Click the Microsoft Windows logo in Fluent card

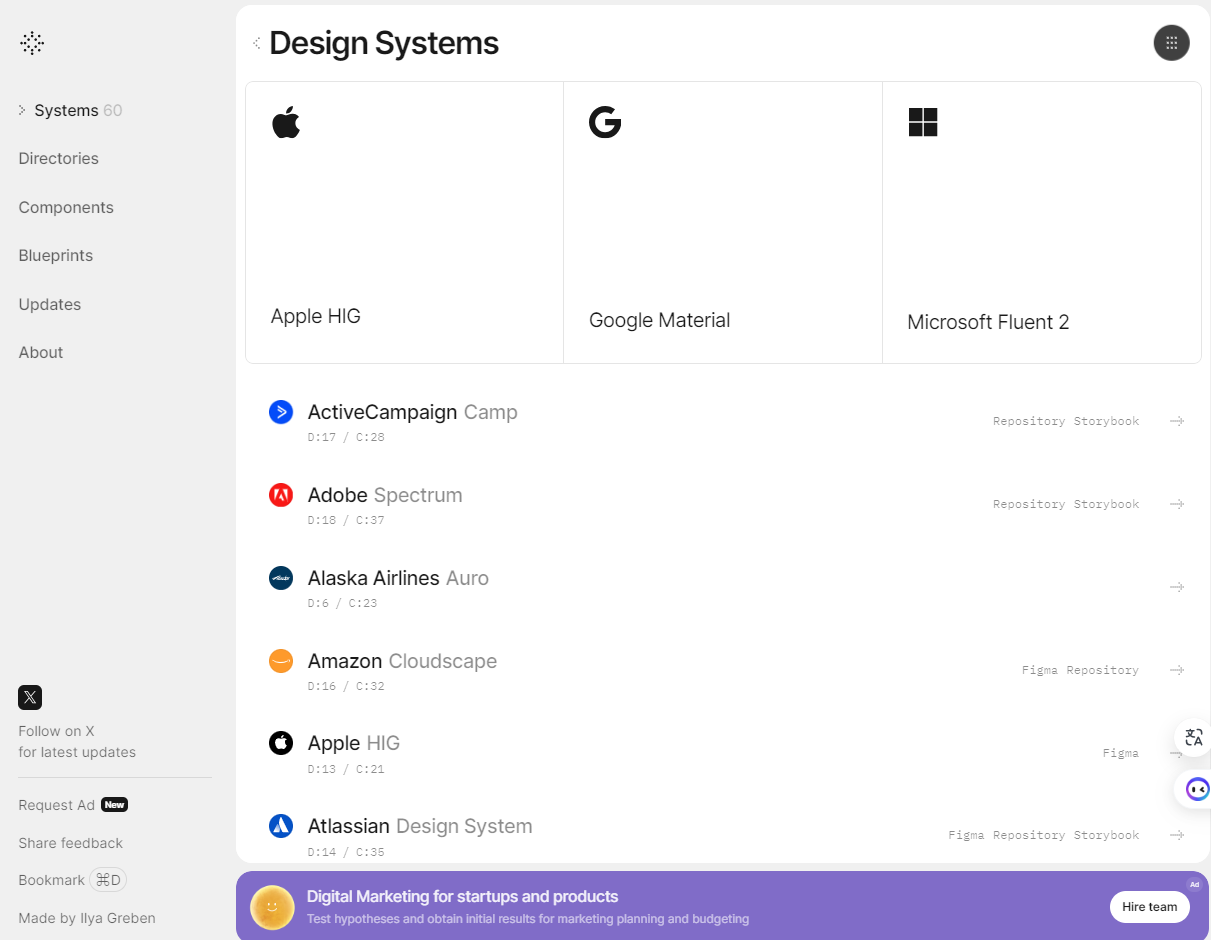point(923,122)
